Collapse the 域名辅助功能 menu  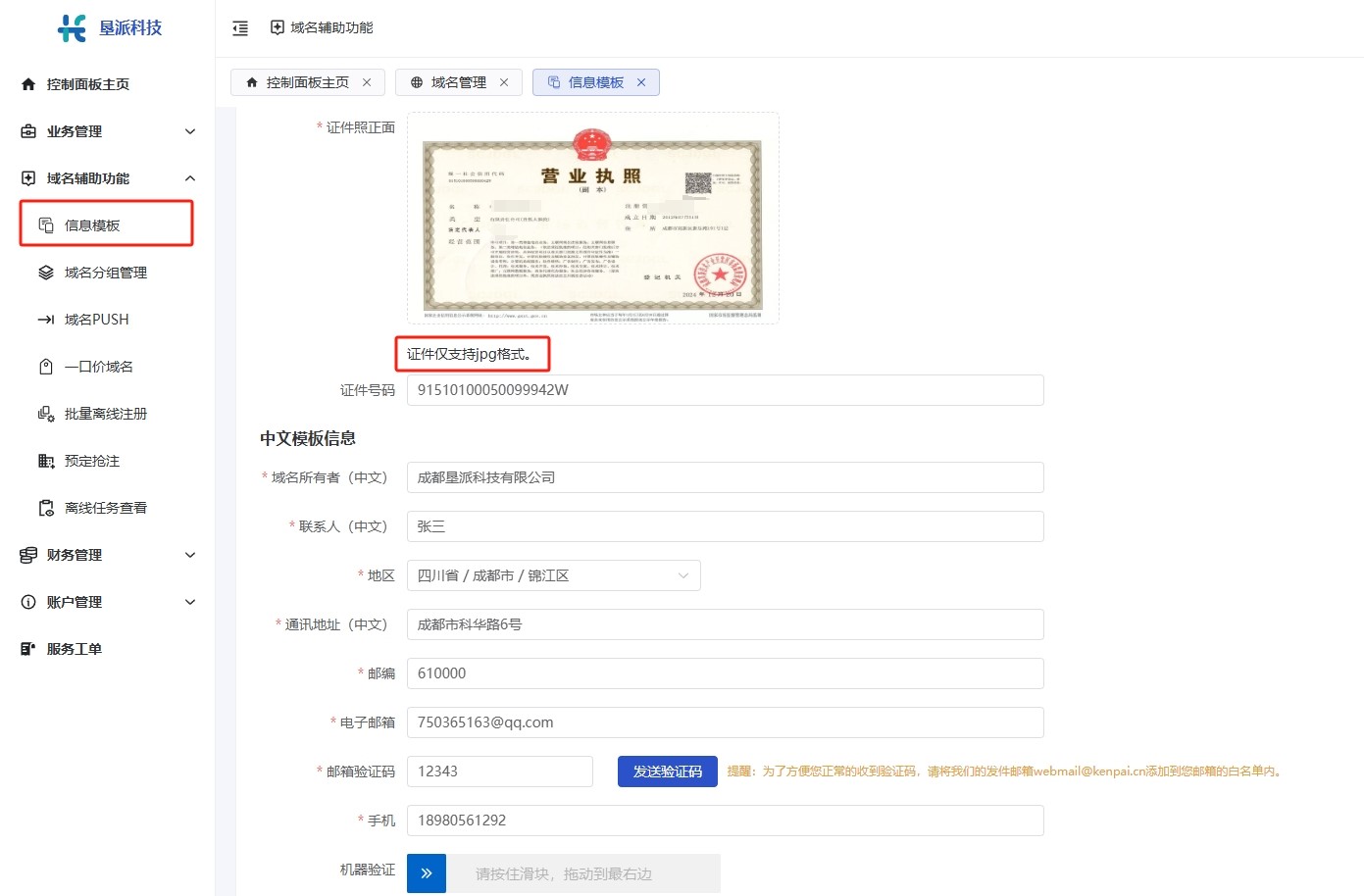point(108,178)
